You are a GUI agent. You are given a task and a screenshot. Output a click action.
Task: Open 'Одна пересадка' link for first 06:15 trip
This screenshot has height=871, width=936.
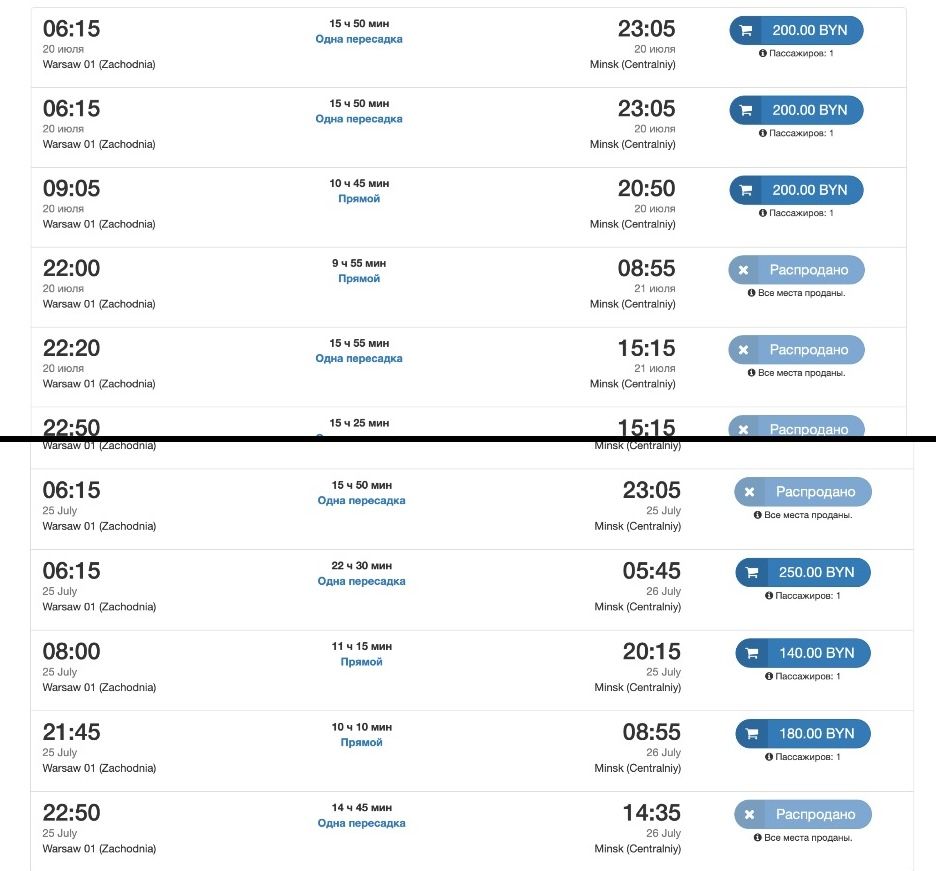359,39
